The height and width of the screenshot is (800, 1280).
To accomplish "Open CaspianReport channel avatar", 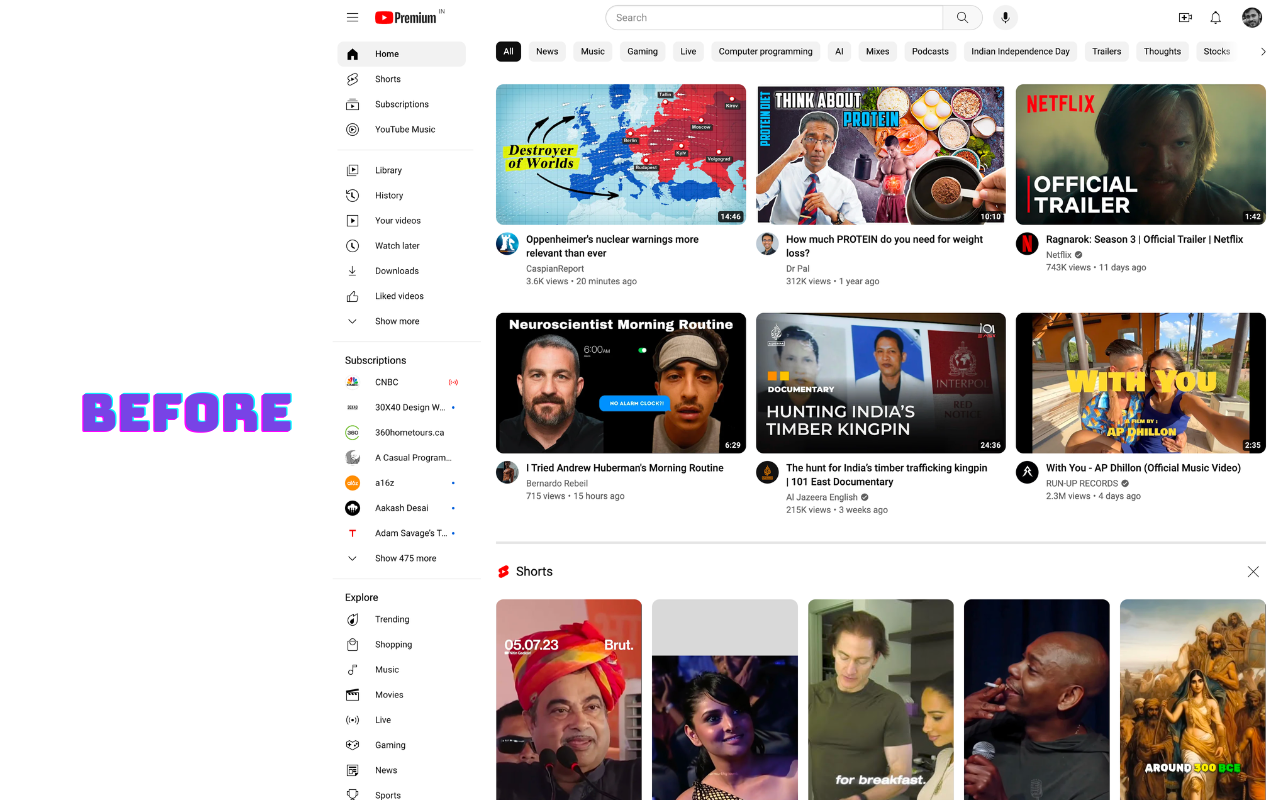I will (x=507, y=243).
